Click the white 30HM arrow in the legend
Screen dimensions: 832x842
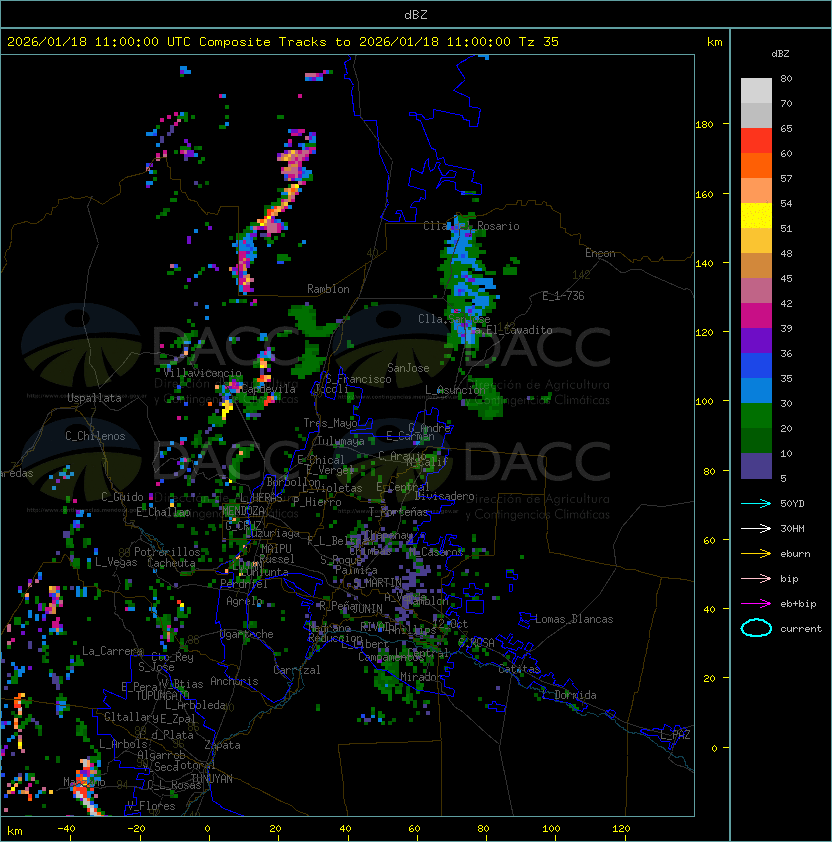(x=756, y=529)
